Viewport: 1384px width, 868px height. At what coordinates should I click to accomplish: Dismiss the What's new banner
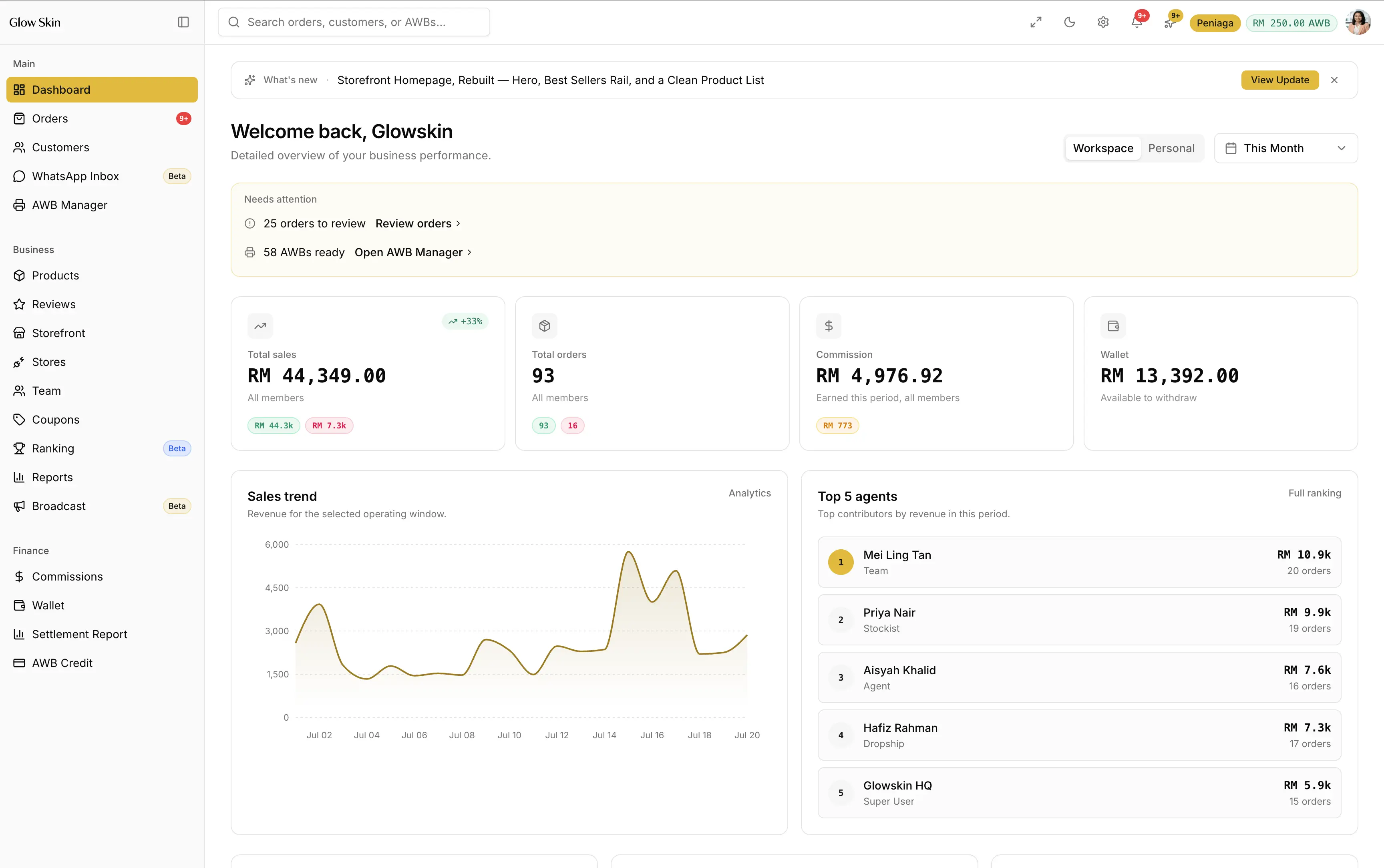1334,80
